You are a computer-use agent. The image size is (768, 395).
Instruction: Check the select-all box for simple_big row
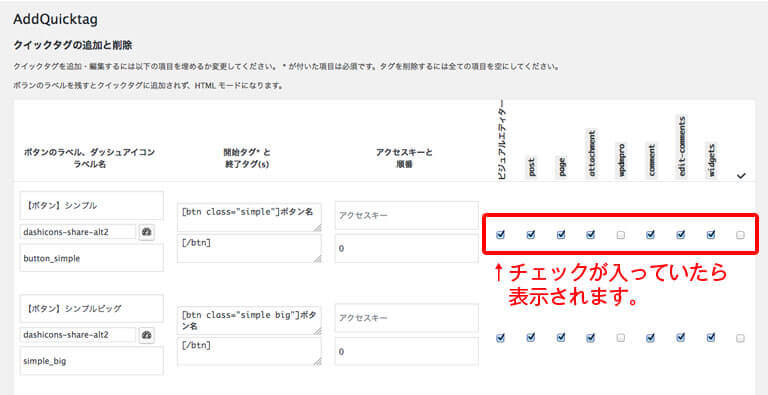coord(740,338)
